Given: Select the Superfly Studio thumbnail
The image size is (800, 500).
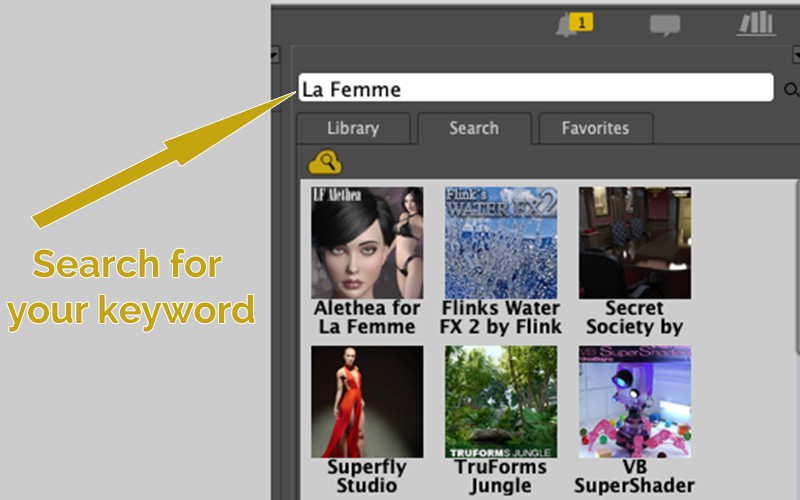Looking at the screenshot, I should [367, 402].
